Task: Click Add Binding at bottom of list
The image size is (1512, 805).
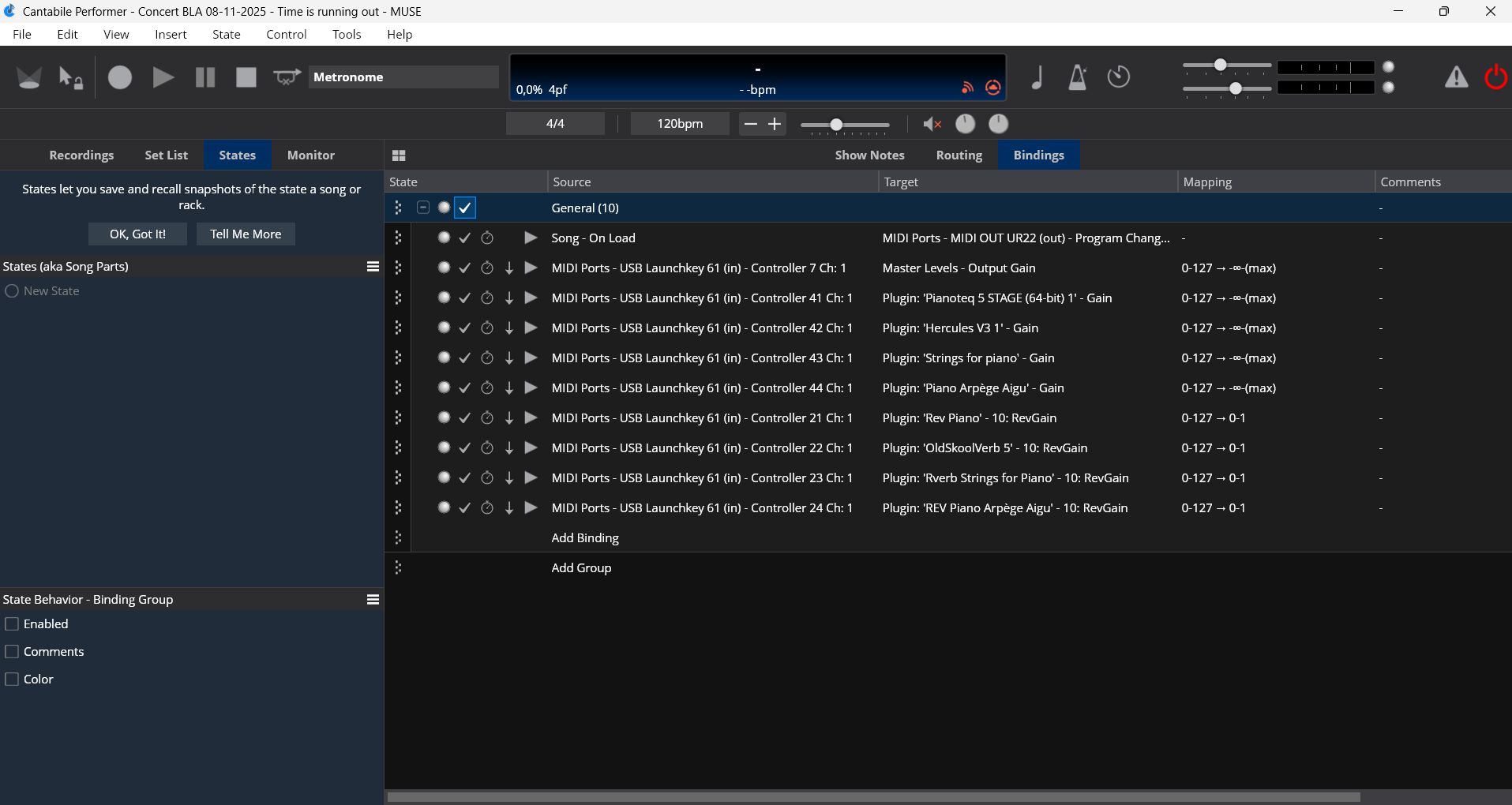Action: [584, 538]
